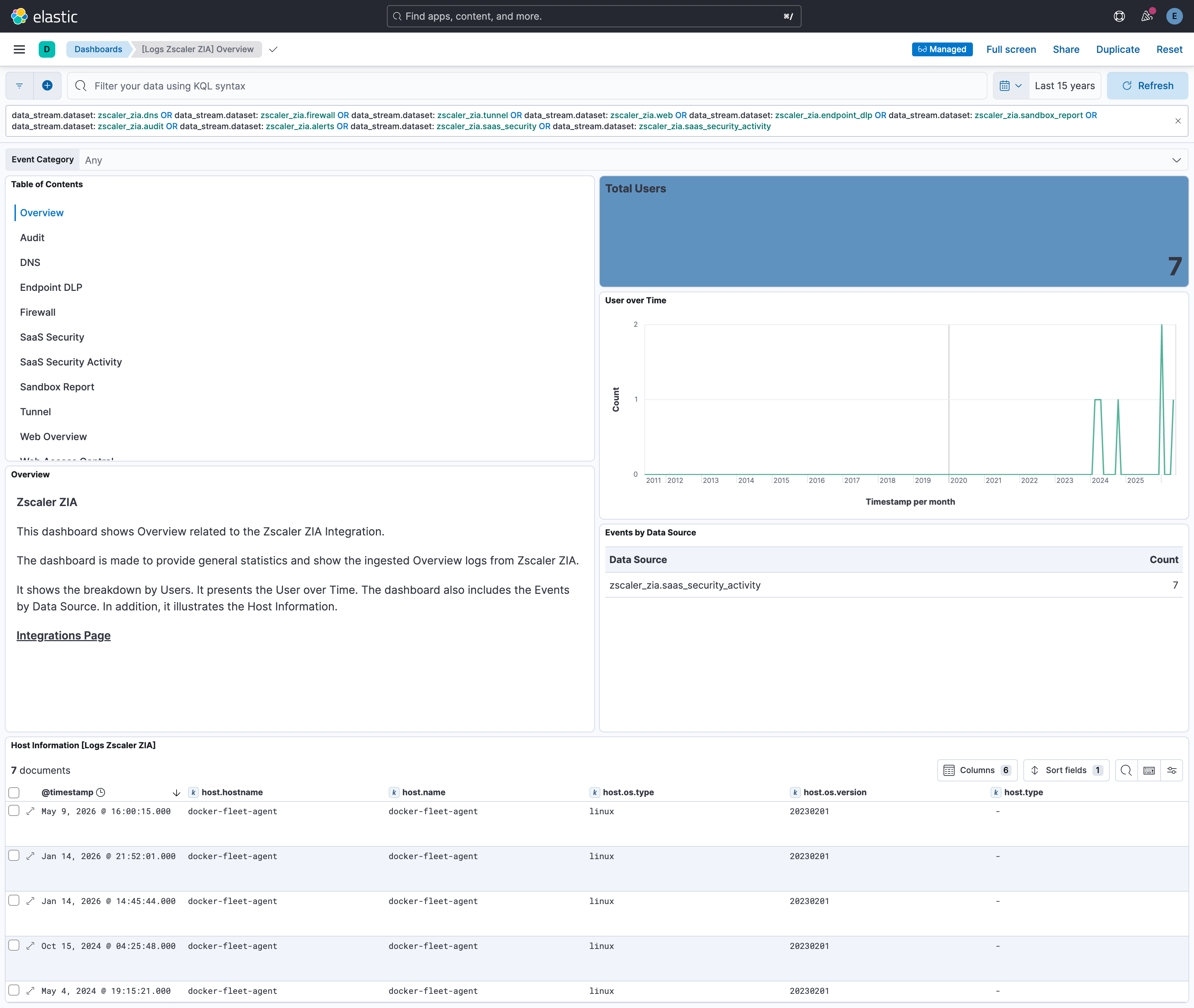
Task: Expand the Jan 14, 2026 21:52:01 document
Action: point(31,856)
